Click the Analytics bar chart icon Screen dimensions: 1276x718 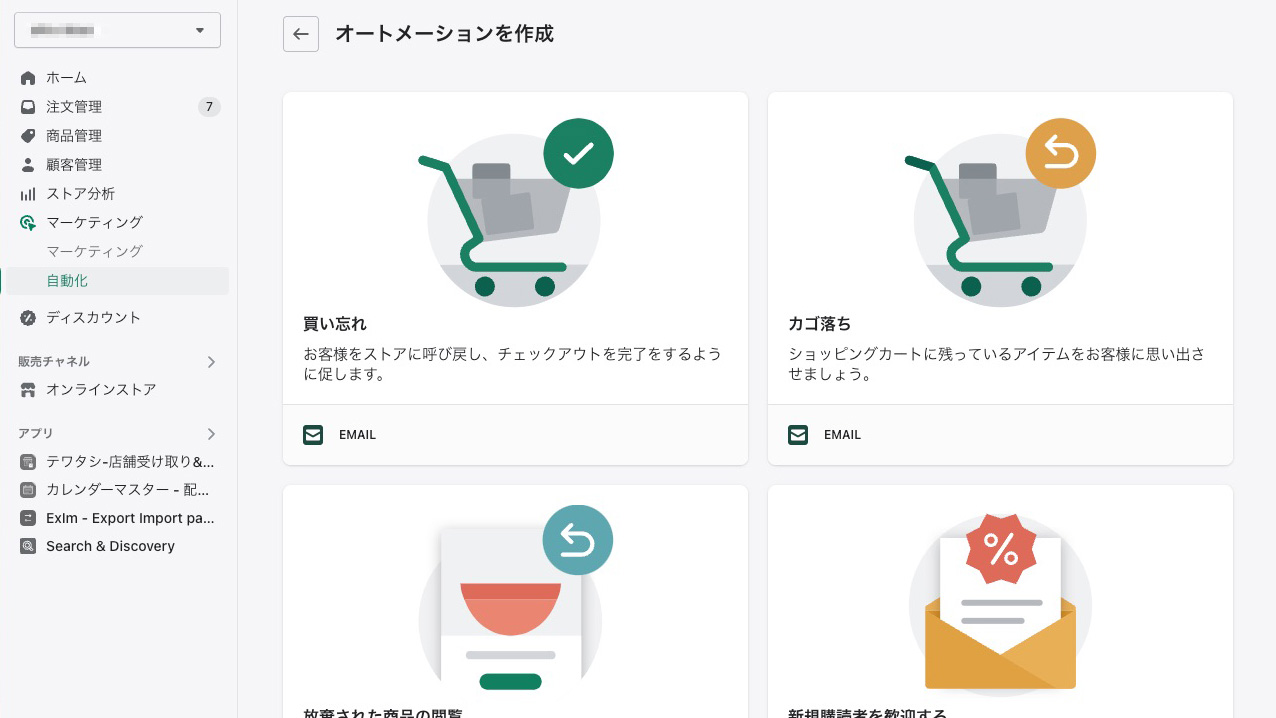(x=28, y=194)
